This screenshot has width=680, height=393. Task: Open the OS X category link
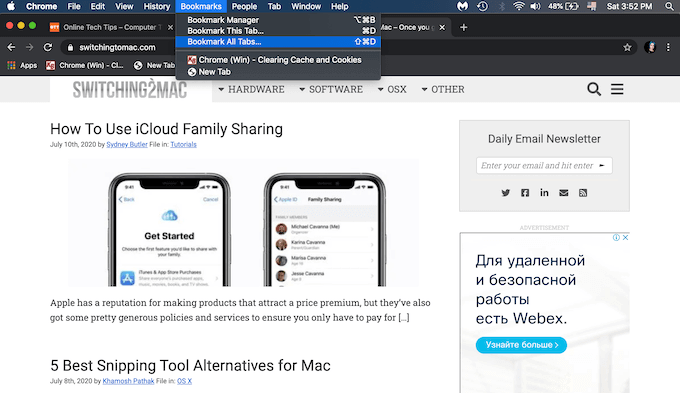tap(184, 381)
